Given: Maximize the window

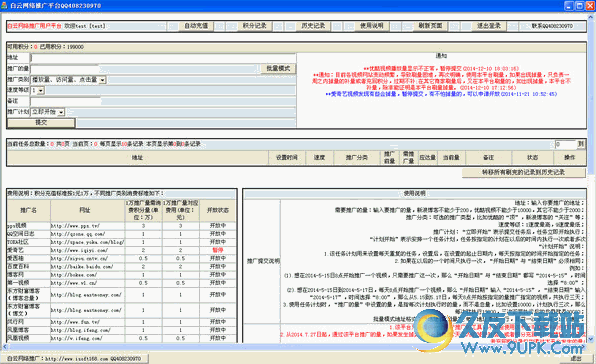Looking at the screenshot, I should [579, 6].
